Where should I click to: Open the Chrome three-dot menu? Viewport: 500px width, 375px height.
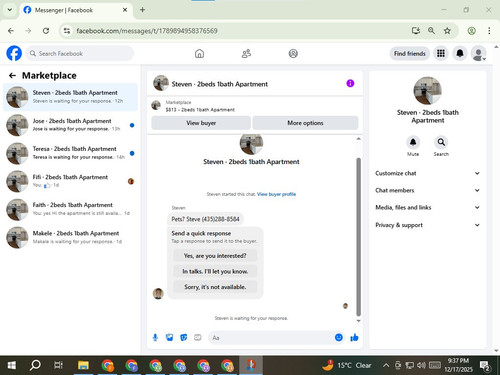point(489,31)
